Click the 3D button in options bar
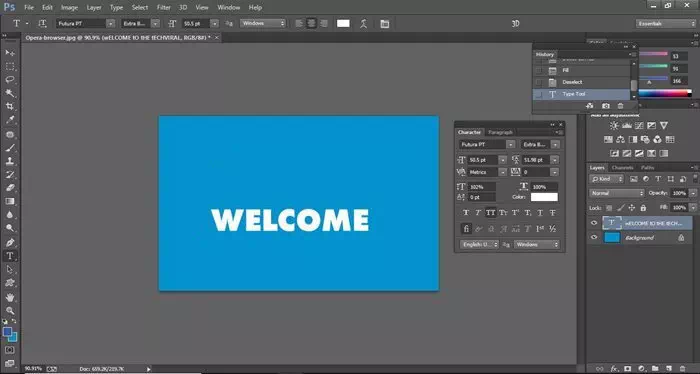The height and width of the screenshot is (374, 700). [515, 24]
